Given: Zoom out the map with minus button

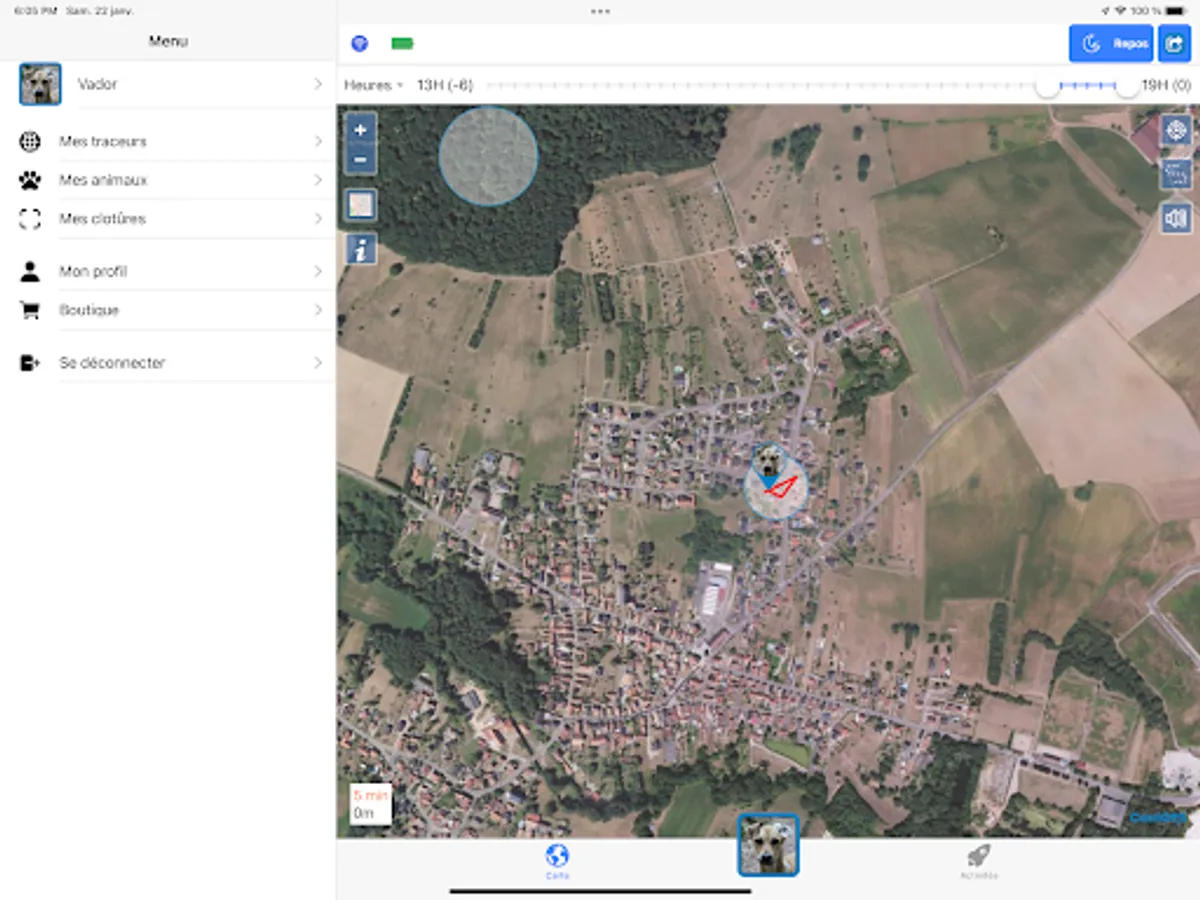Looking at the screenshot, I should point(361,159).
